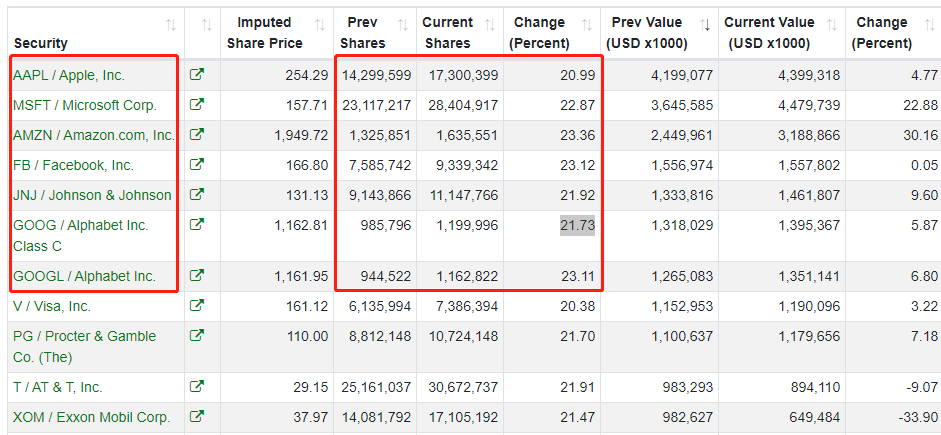Sort by Current Value column header
Screen dimensions: 941x435
tap(770, 33)
